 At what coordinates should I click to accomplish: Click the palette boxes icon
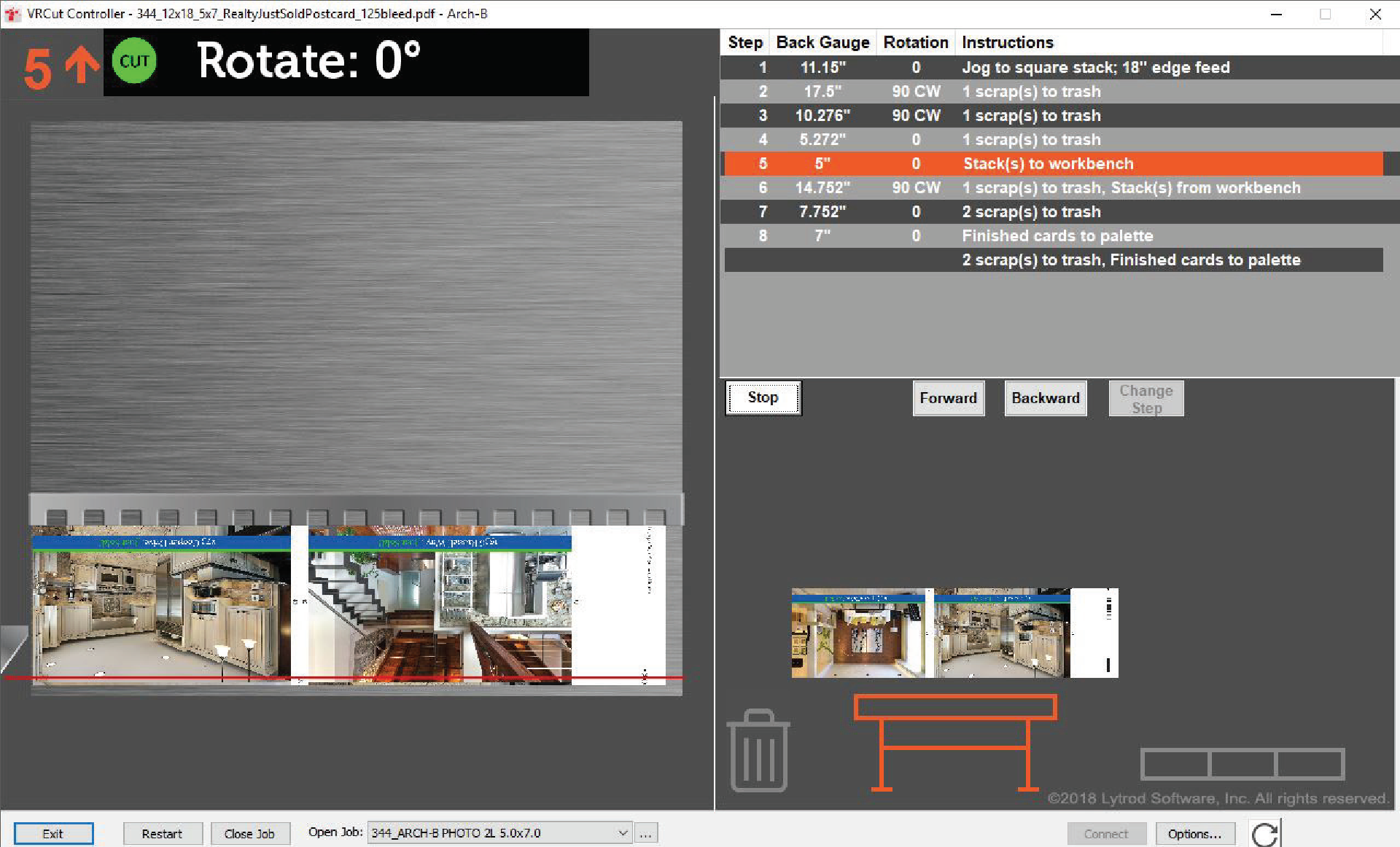1242,764
